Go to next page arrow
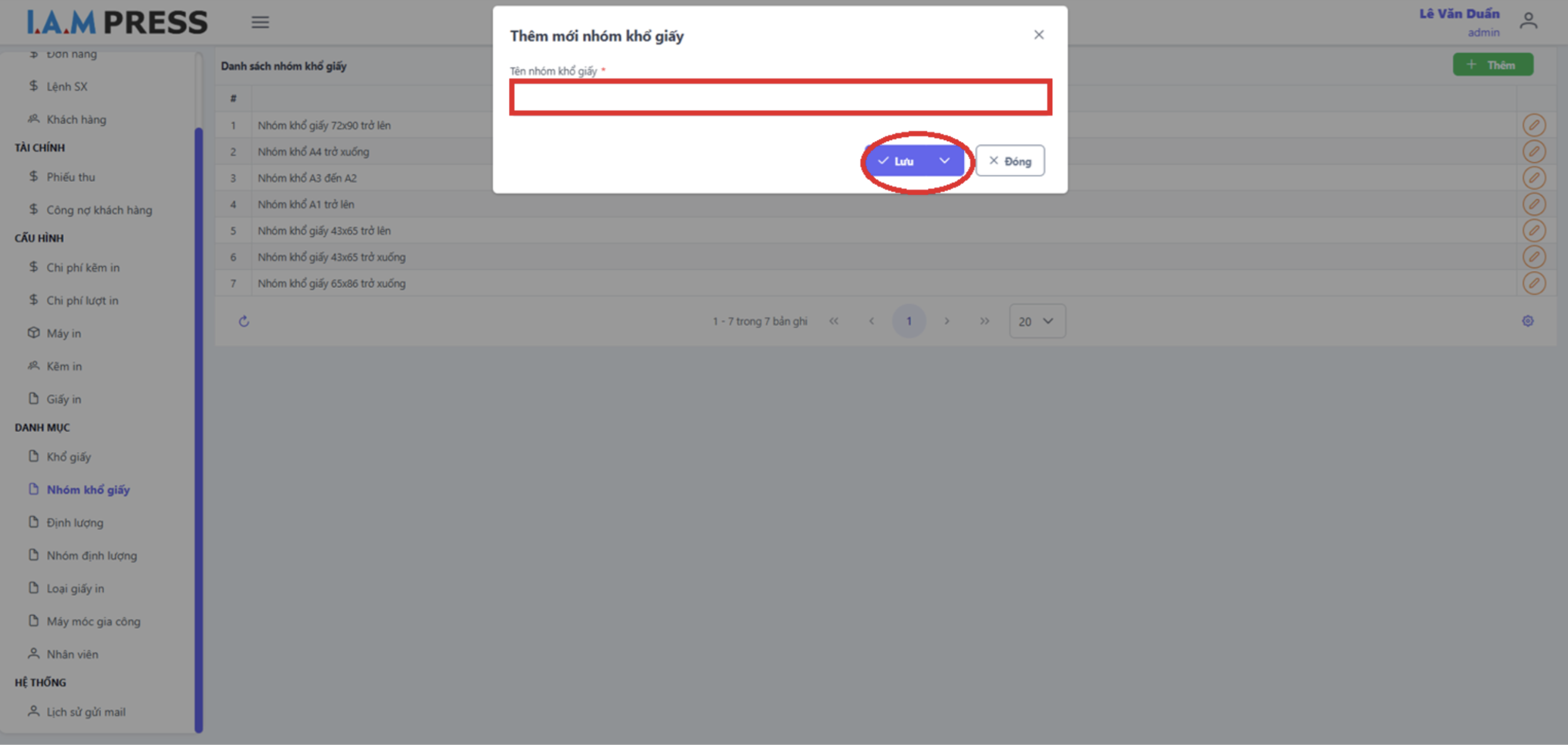1568x745 pixels. (x=946, y=321)
